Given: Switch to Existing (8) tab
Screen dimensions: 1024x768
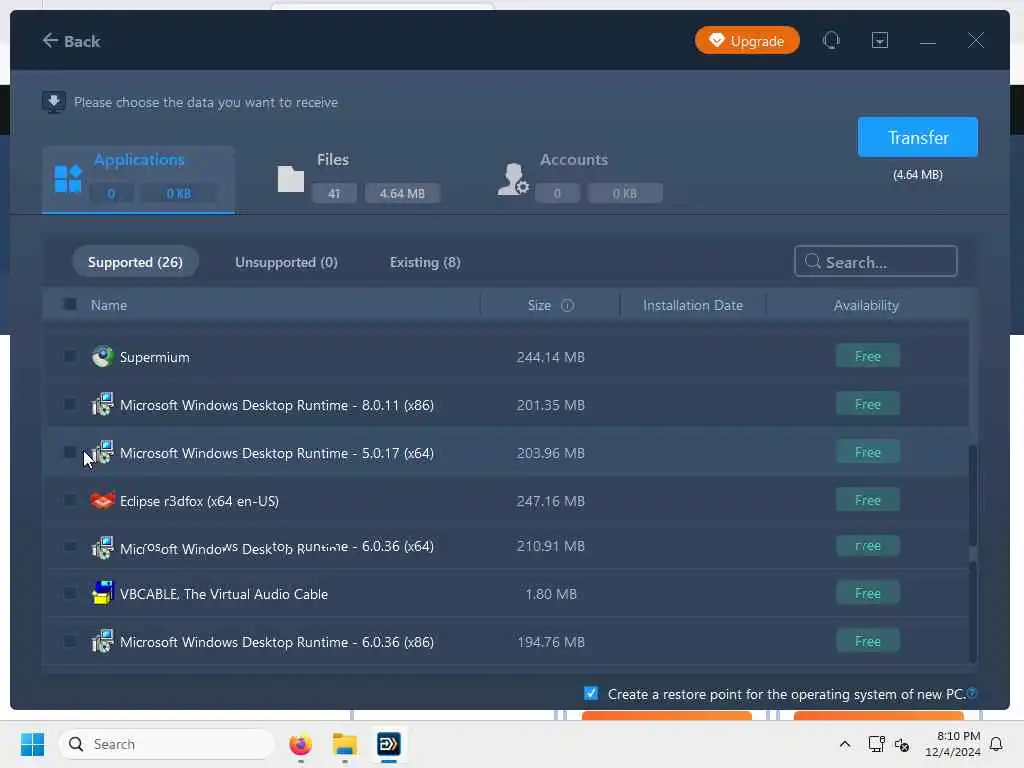Looking at the screenshot, I should point(425,262).
